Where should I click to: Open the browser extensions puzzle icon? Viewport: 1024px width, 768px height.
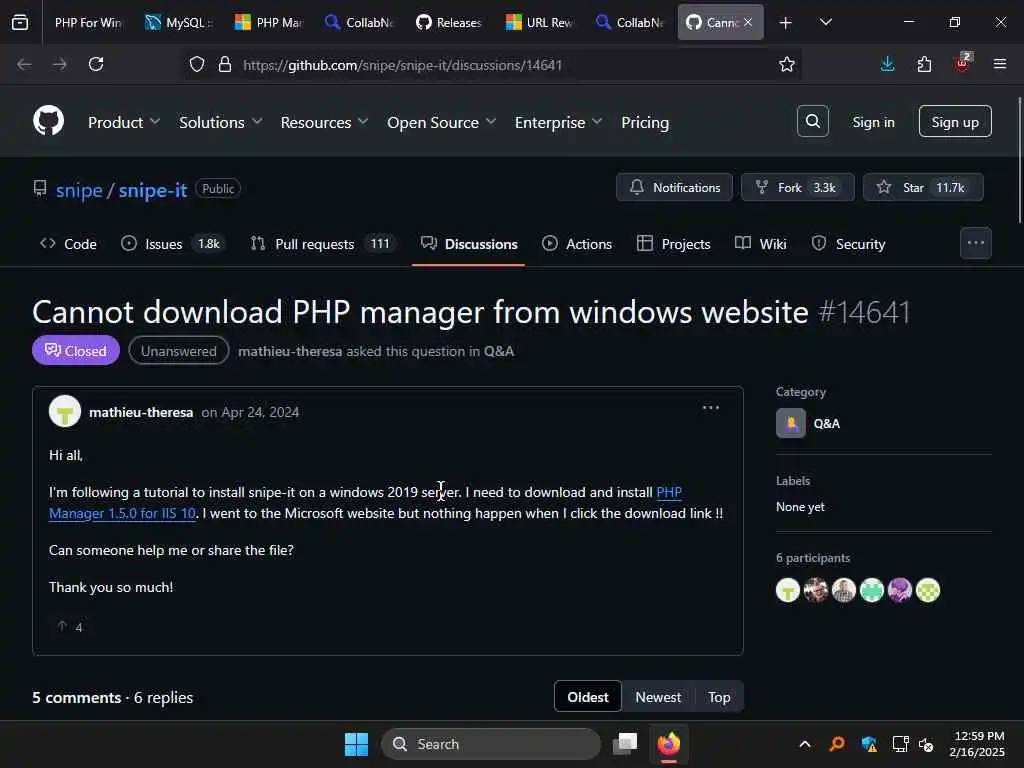(x=924, y=64)
